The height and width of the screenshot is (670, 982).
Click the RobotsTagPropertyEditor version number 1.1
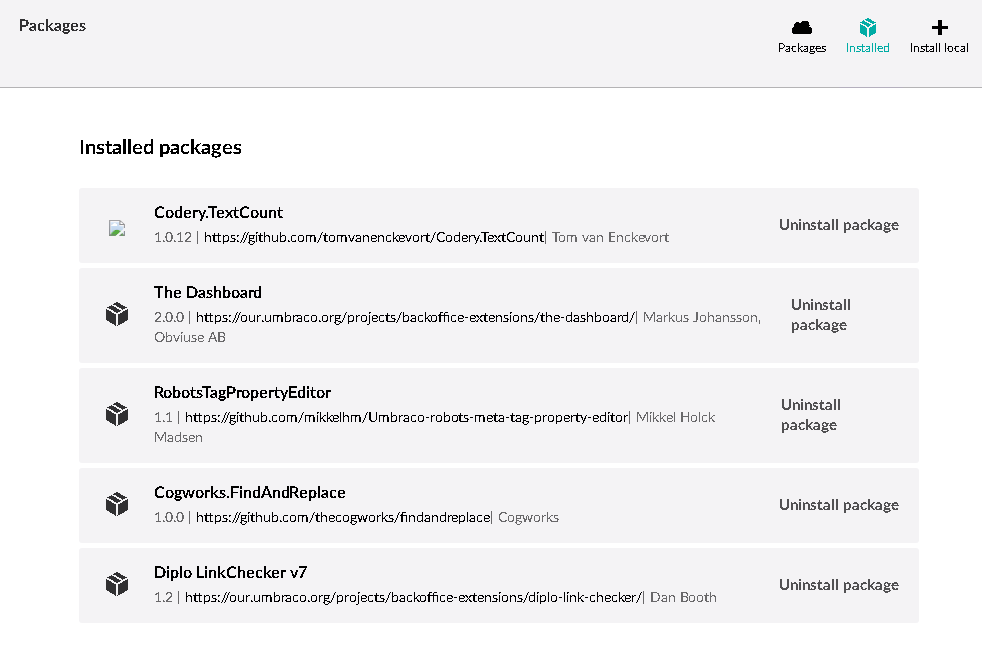tap(163, 418)
